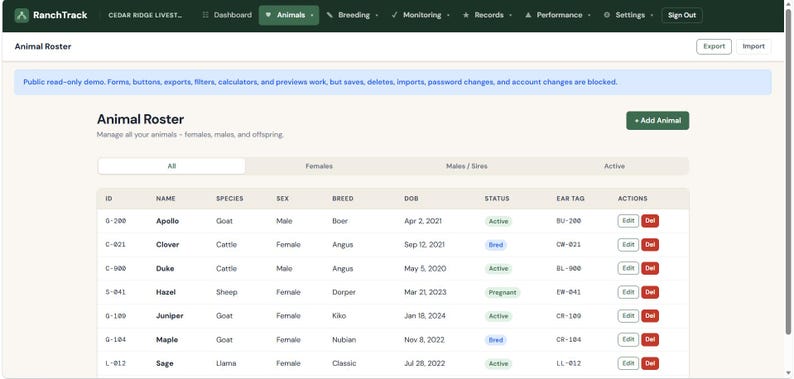Switch to the Active filter tab
The width and height of the screenshot is (794, 379).
(614, 166)
